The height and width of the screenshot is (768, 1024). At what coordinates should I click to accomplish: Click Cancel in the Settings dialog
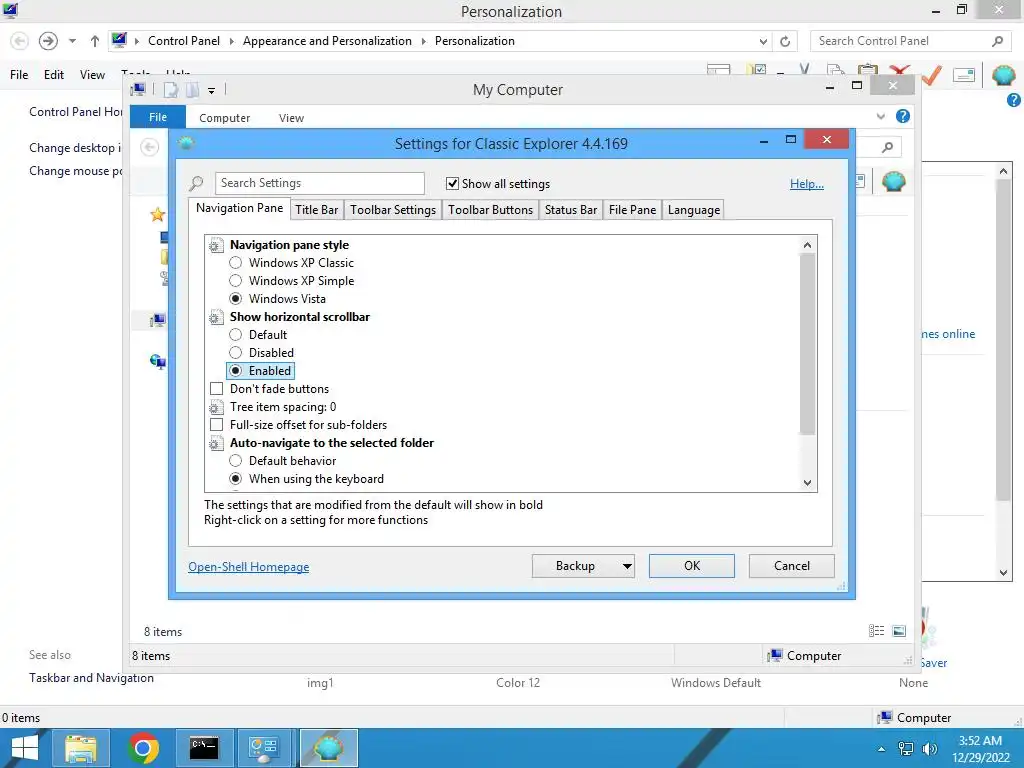[x=792, y=566]
